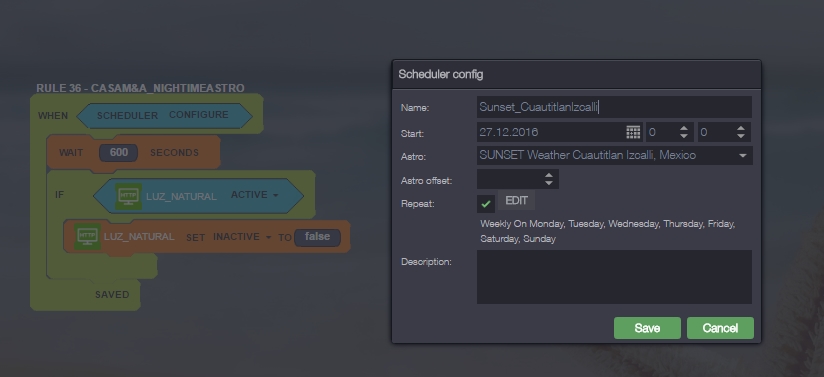The height and width of the screenshot is (377, 824).
Task: Toggle the Repeat checkbox
Action: 486,203
